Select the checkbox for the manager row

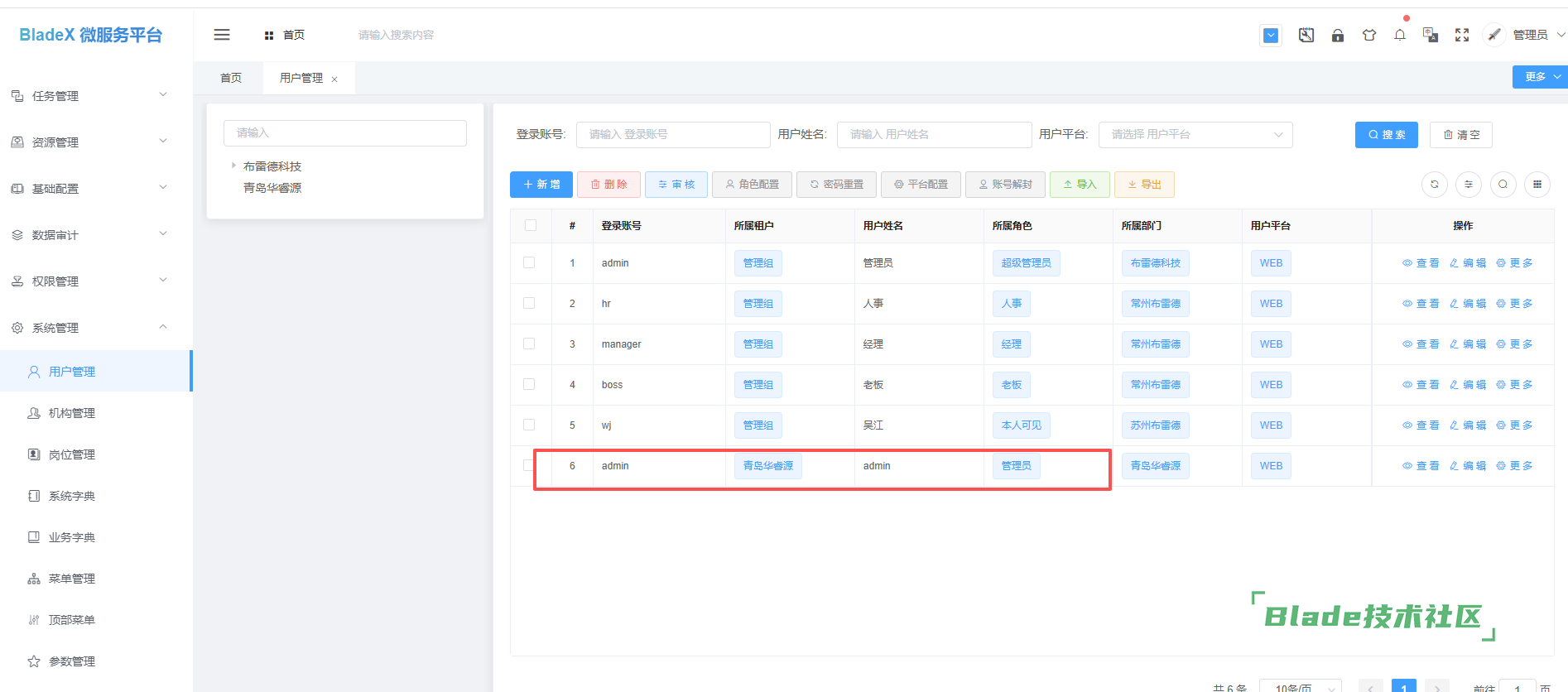[529, 344]
